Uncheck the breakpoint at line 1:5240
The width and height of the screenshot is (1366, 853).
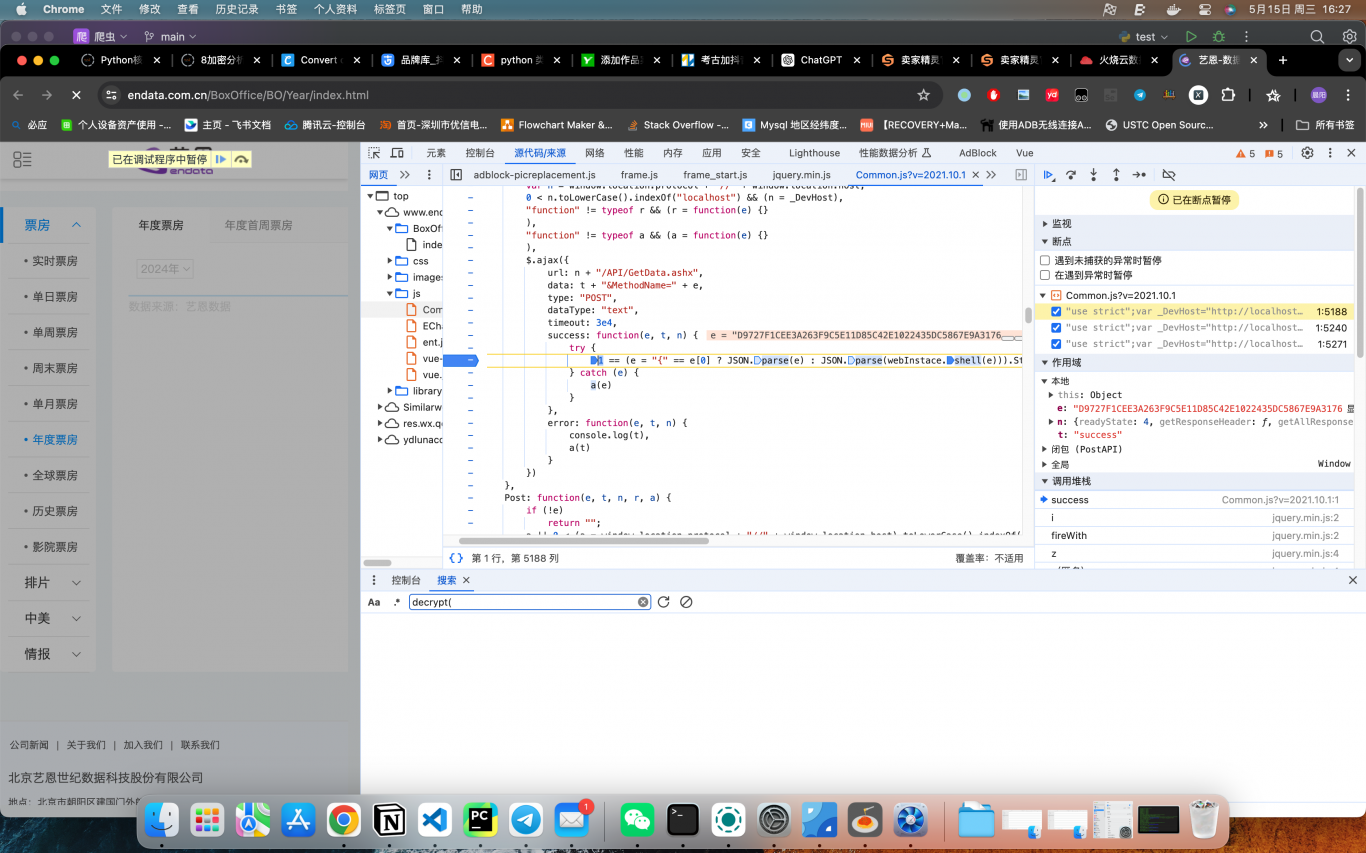pyautogui.click(x=1056, y=328)
